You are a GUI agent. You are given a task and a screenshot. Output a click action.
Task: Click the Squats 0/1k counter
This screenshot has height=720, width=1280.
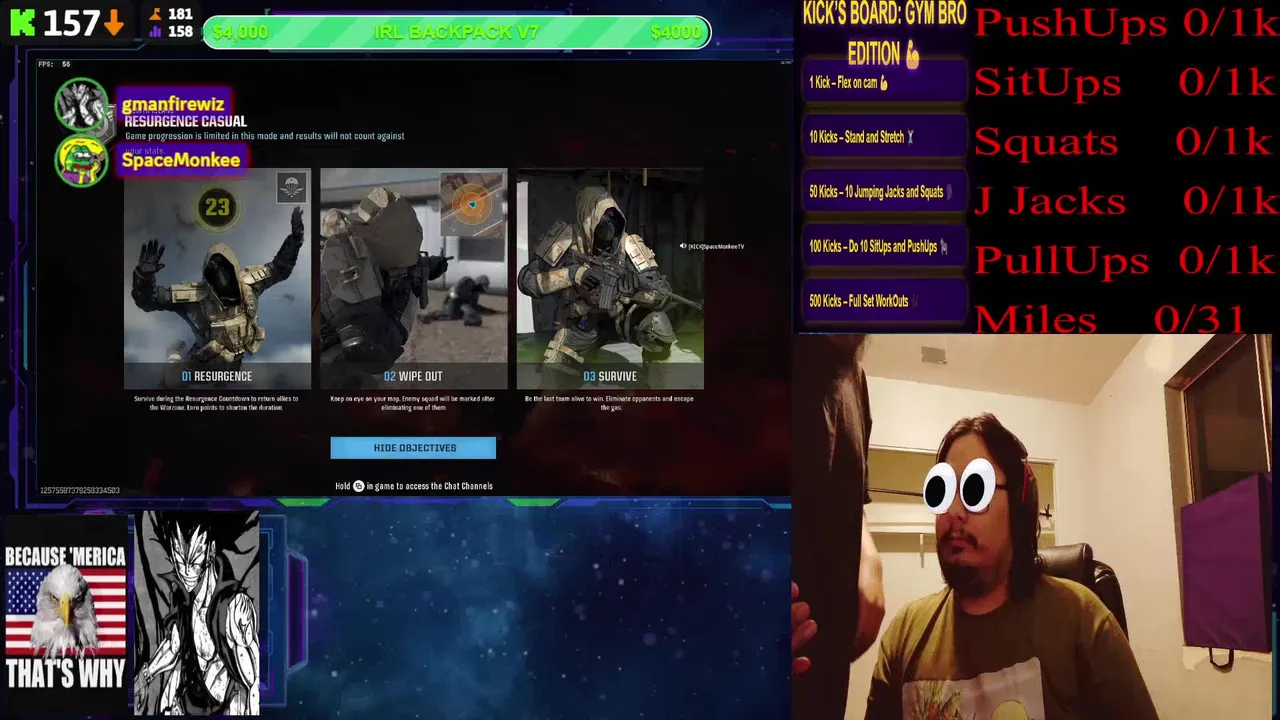click(1126, 141)
